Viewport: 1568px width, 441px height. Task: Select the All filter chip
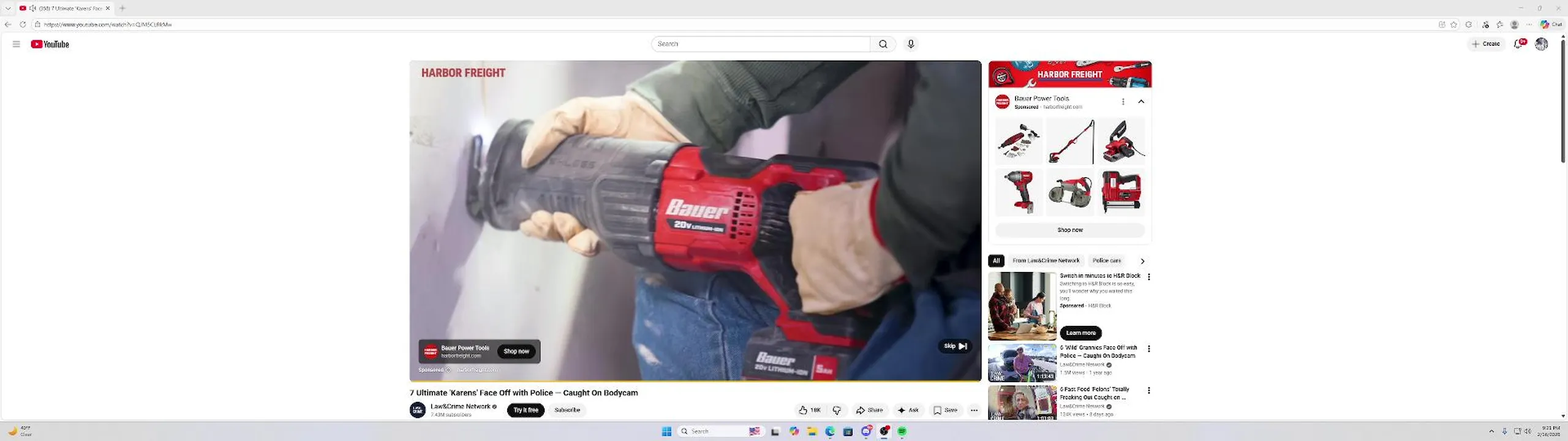click(996, 261)
